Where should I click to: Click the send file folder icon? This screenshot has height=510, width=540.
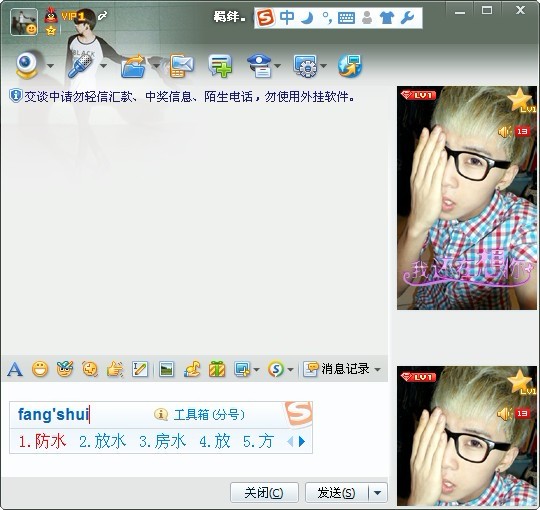(x=133, y=66)
